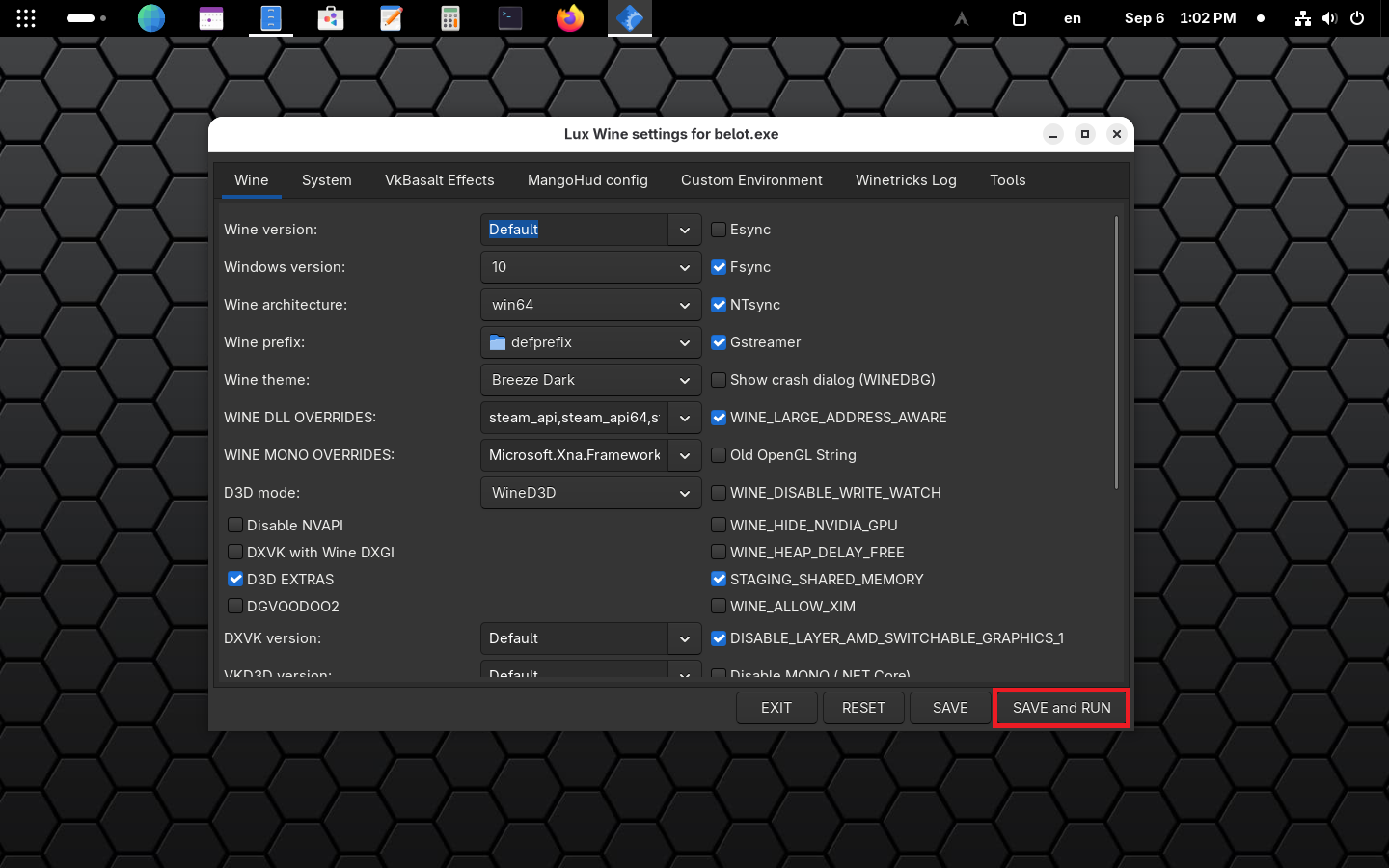Launch the Calculator from the dock
Viewport: 1389px width, 868px height.
pyautogui.click(x=450, y=18)
